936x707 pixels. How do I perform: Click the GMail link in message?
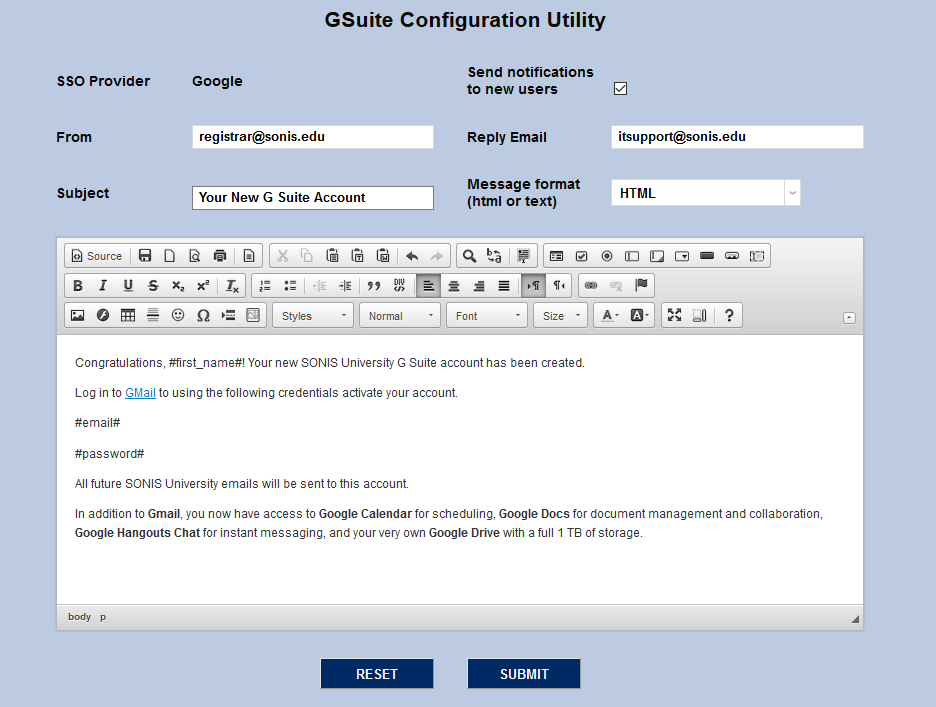click(140, 393)
